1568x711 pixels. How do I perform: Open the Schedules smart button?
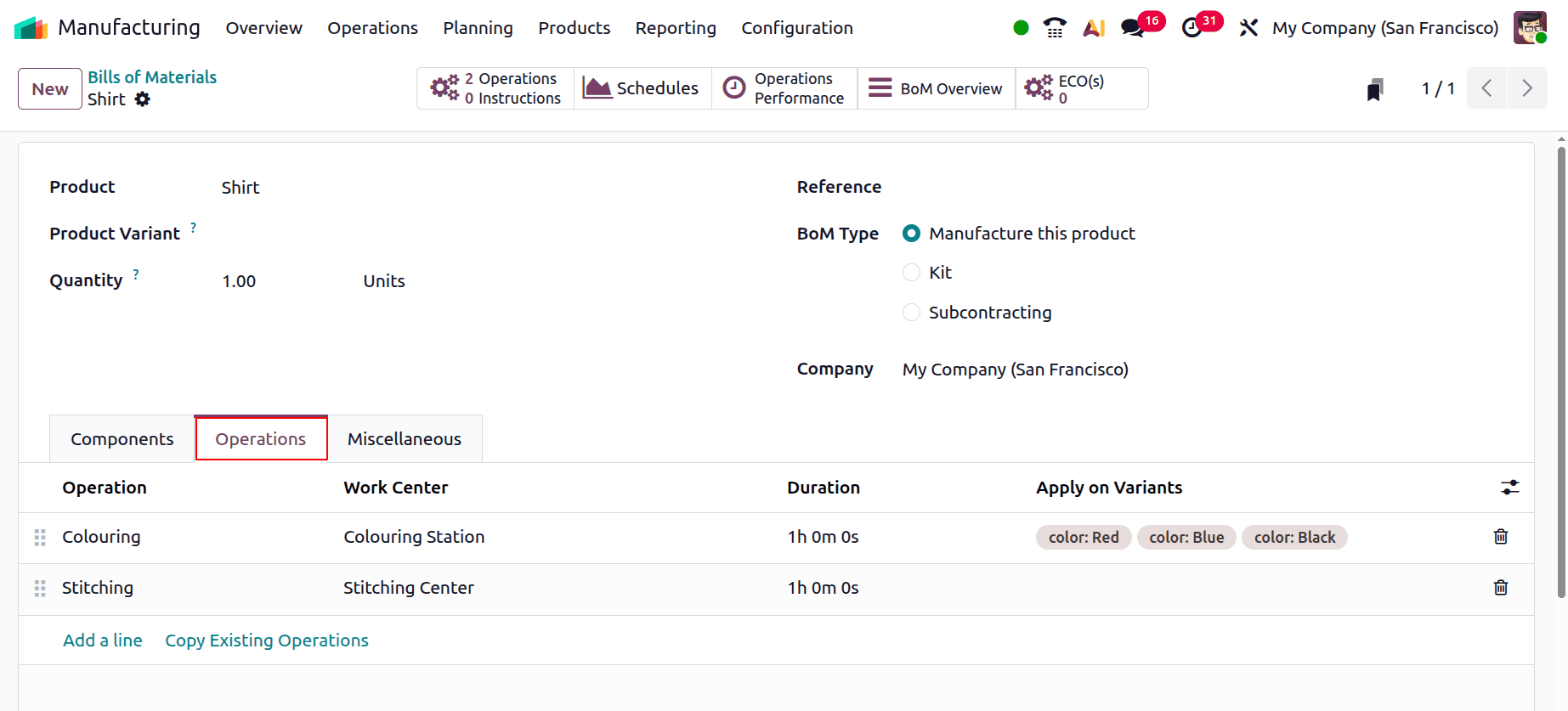pos(642,88)
